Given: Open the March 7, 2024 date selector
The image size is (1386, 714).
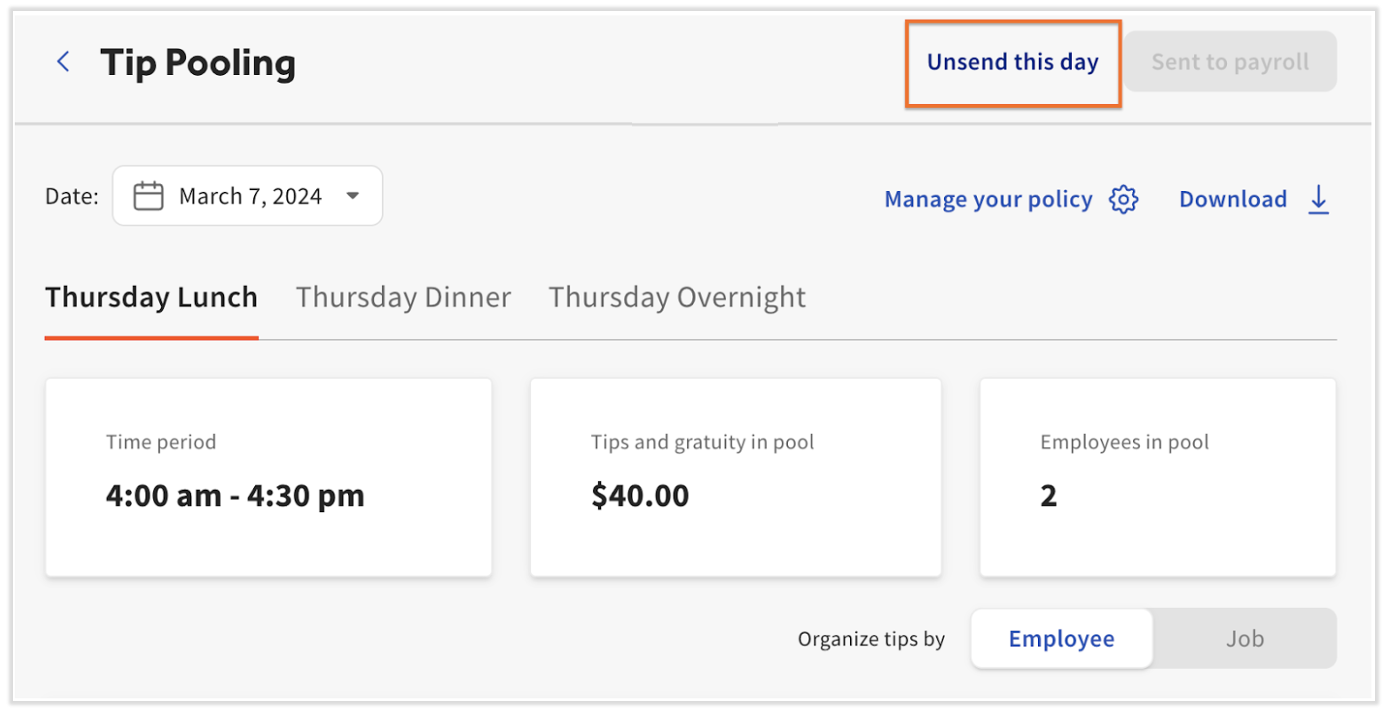Looking at the screenshot, I should tap(248, 196).
